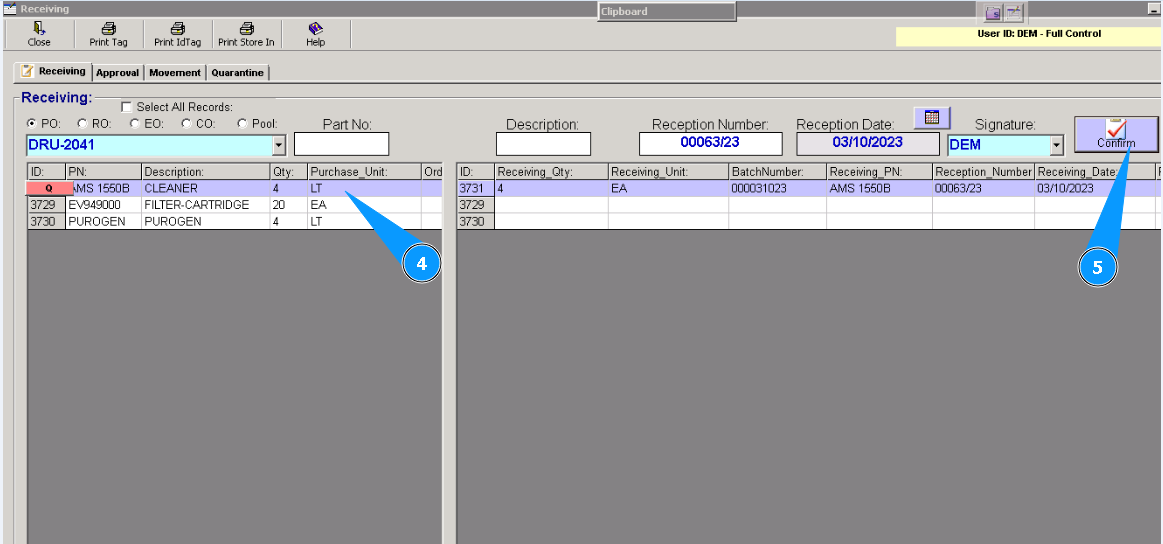The width and height of the screenshot is (1163, 544).
Task: Click the Purchase_Unit column header
Action: point(364,172)
